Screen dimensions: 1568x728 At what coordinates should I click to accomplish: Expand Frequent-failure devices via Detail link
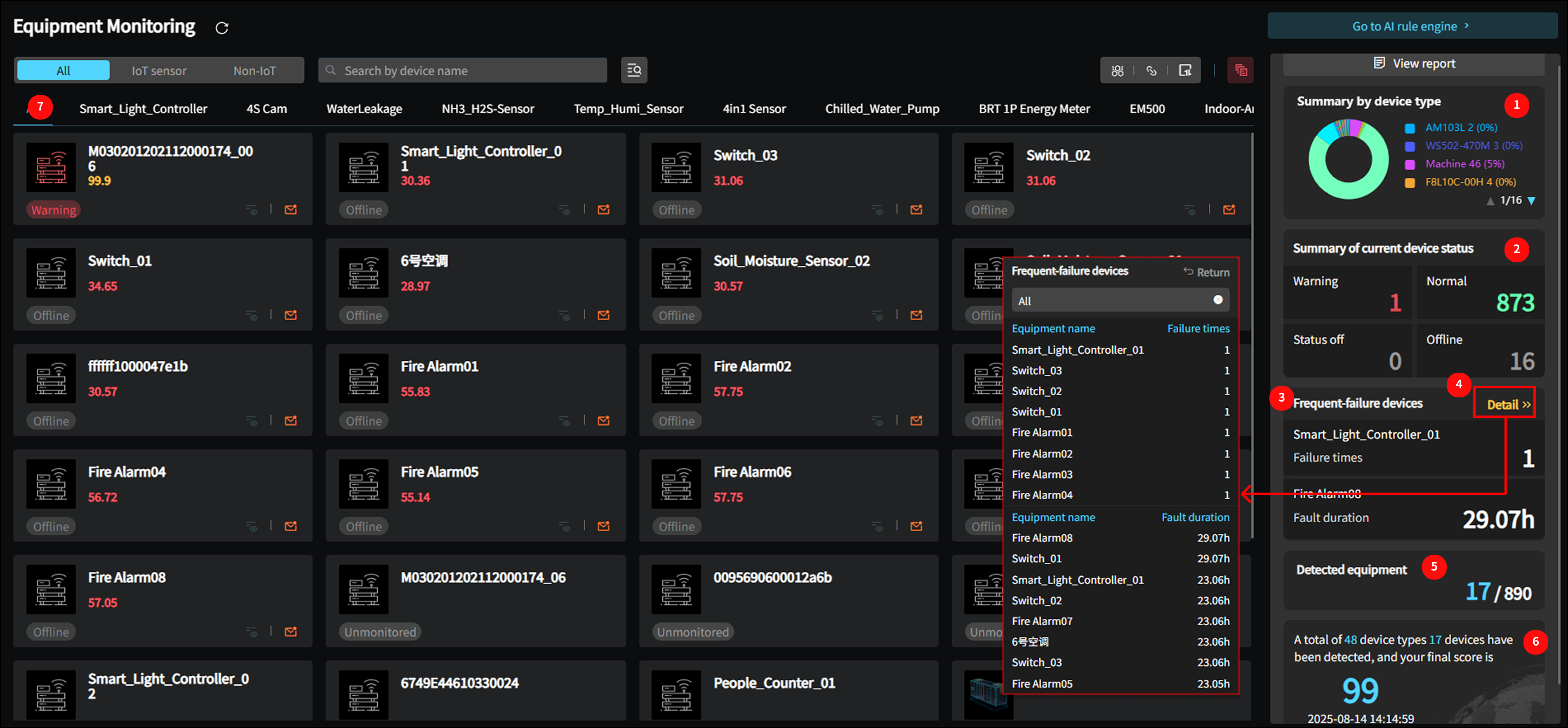coord(1508,404)
